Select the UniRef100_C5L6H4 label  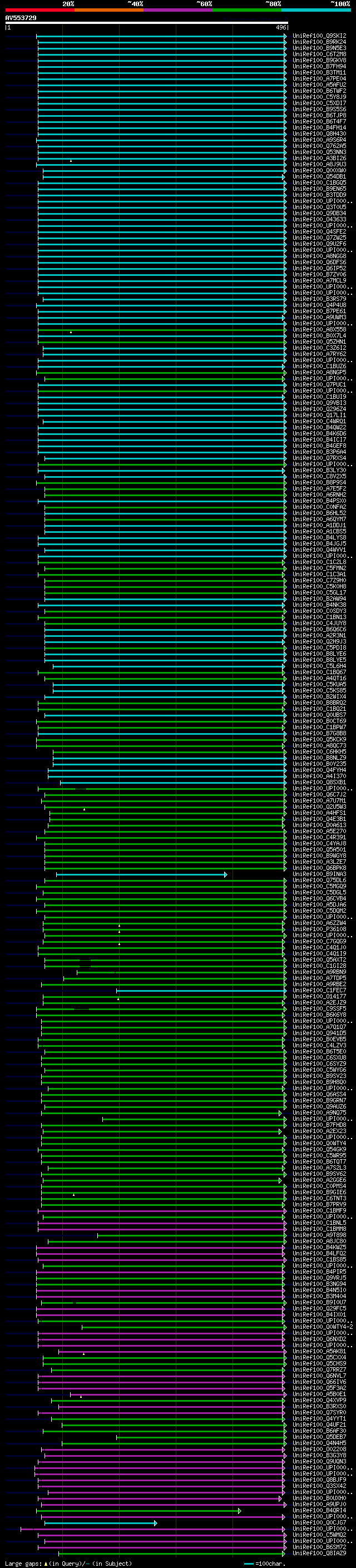319,666
